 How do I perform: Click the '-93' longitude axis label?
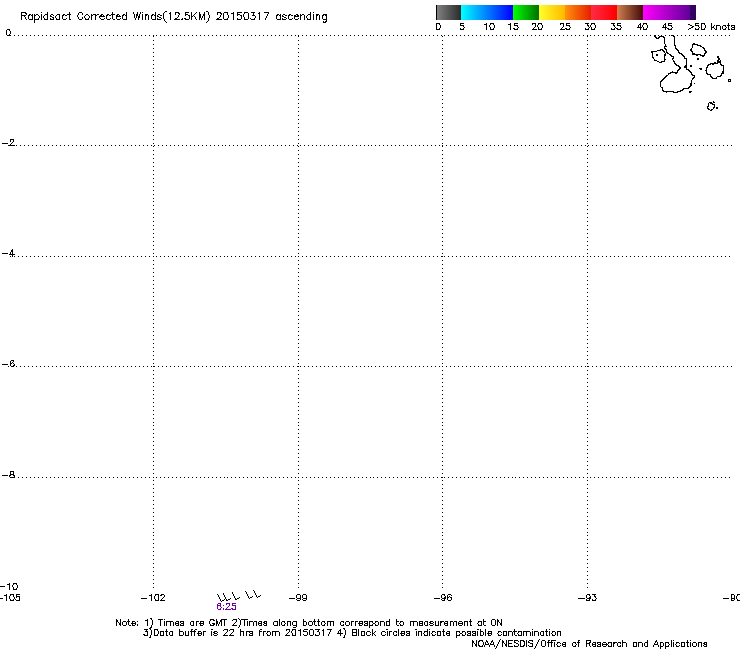587,598
